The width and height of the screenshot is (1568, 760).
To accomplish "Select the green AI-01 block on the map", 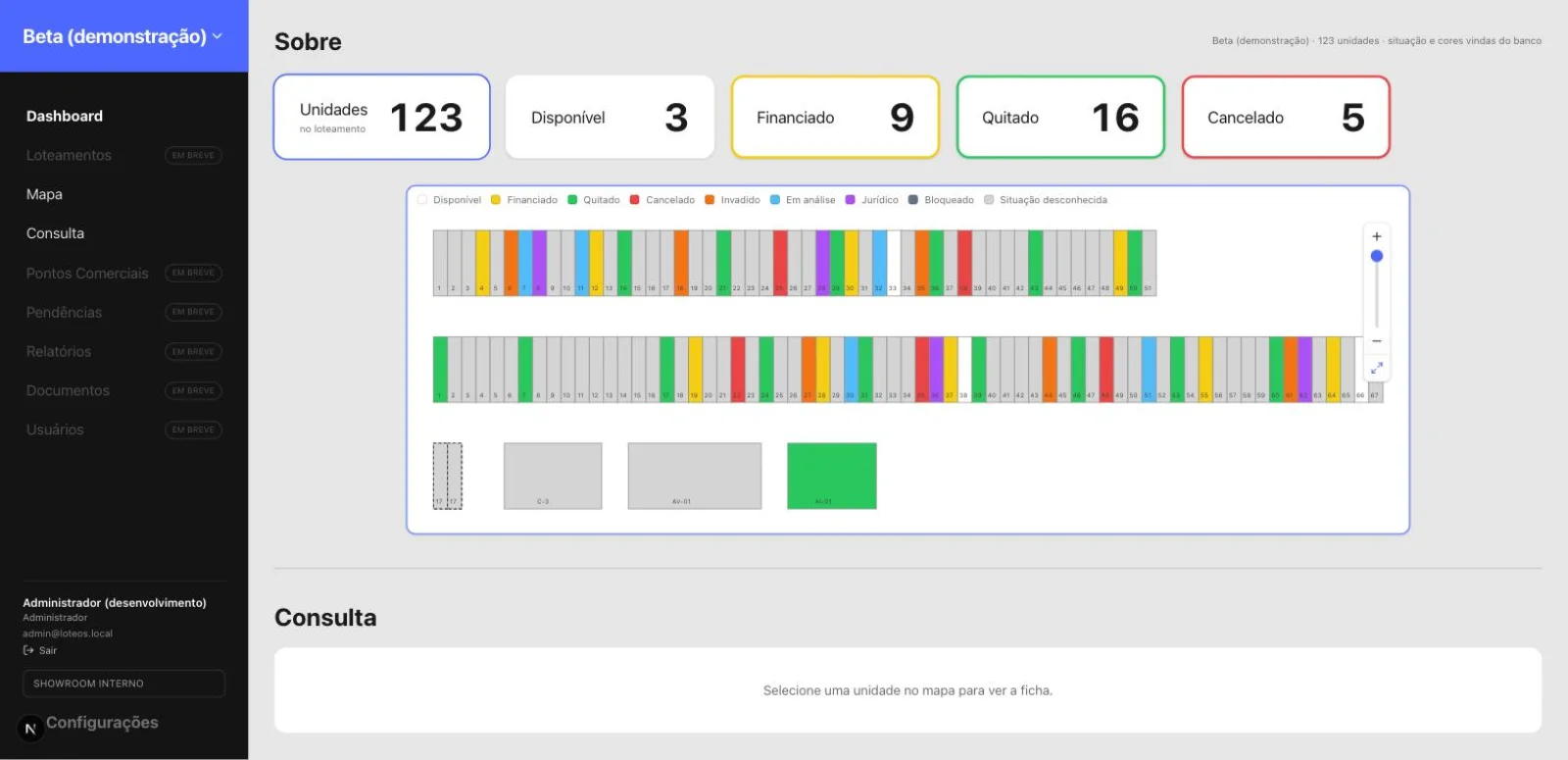I will 832,476.
